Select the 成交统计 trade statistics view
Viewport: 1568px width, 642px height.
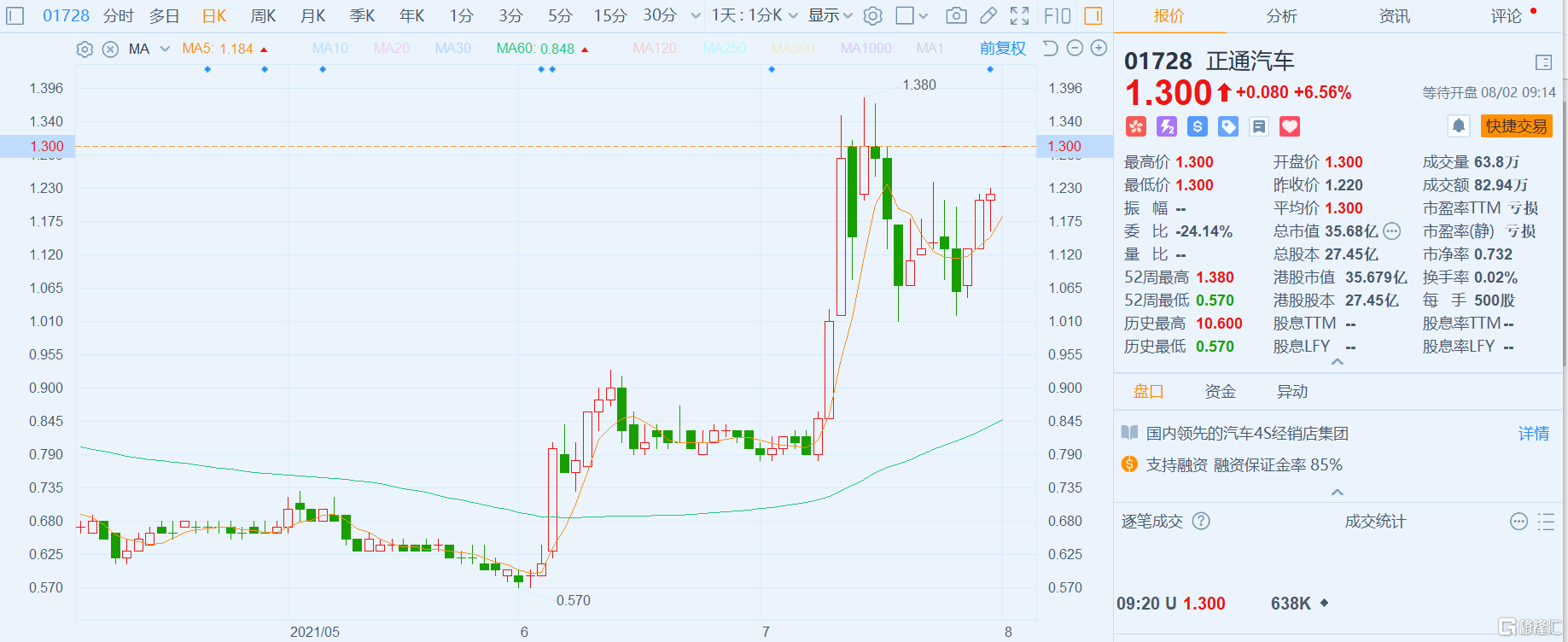(x=1374, y=522)
